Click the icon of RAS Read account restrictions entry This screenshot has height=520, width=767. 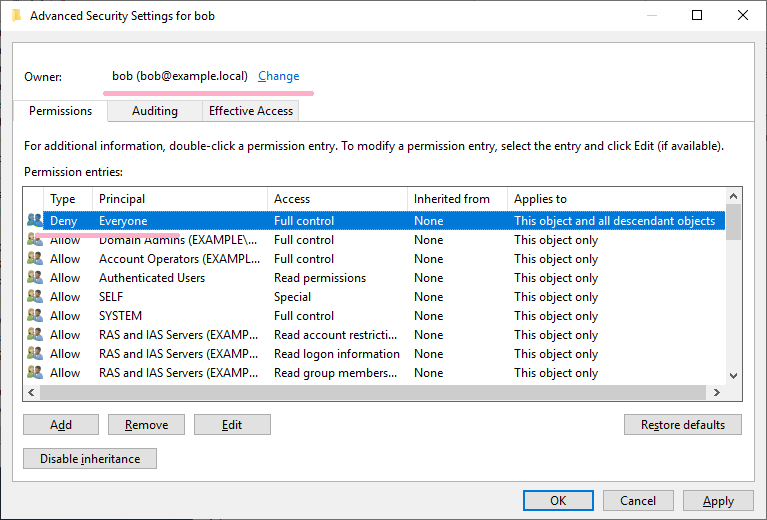(35, 335)
